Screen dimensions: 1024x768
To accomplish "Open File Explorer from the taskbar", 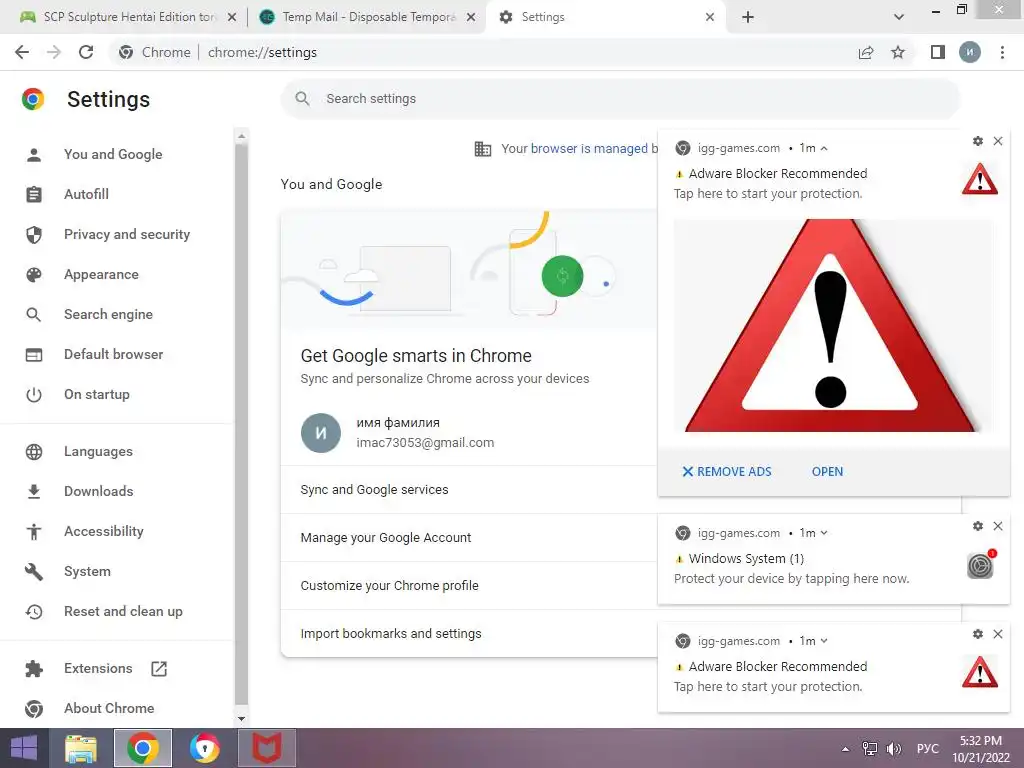I will pos(81,748).
